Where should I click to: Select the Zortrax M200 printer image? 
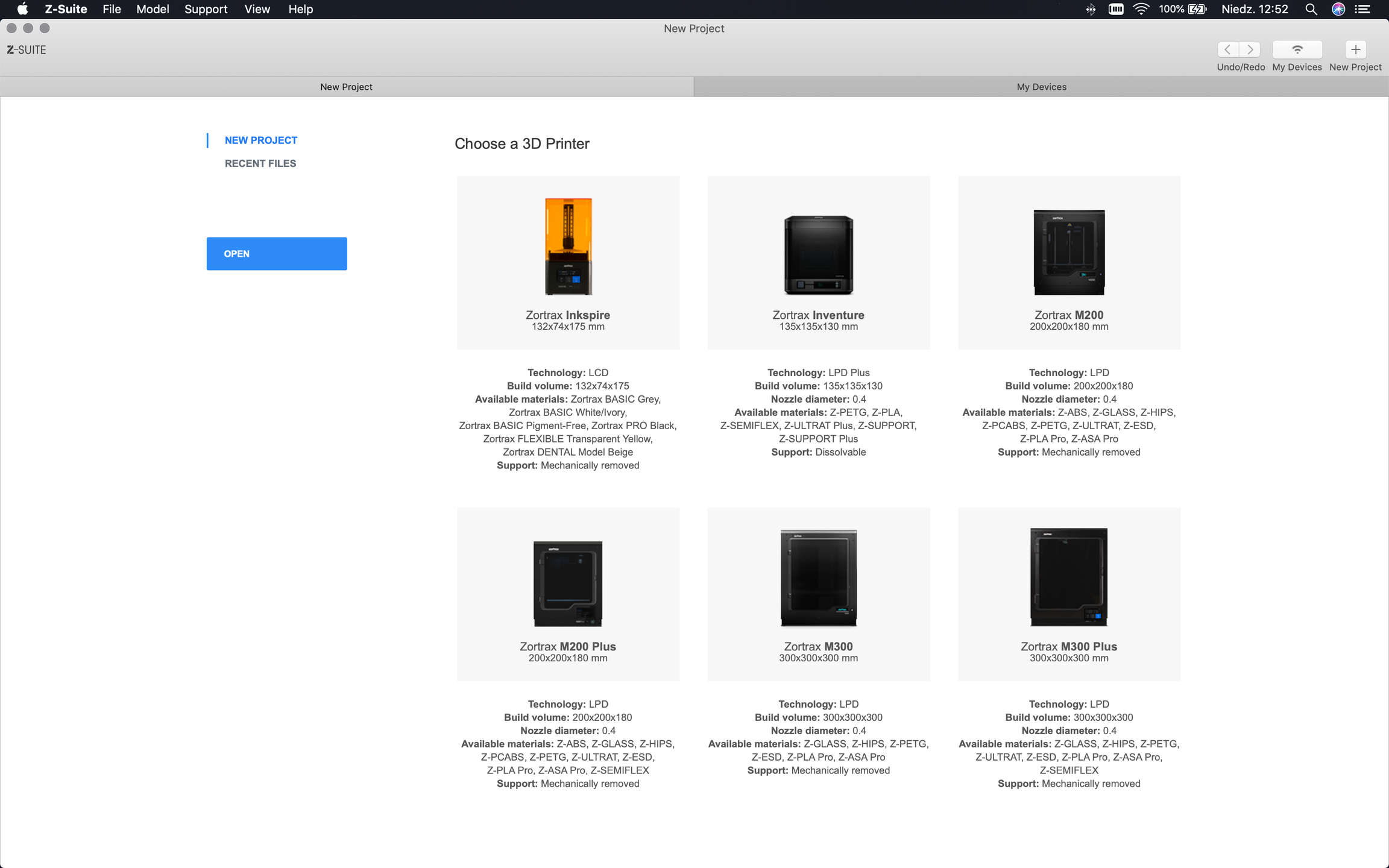click(1069, 252)
